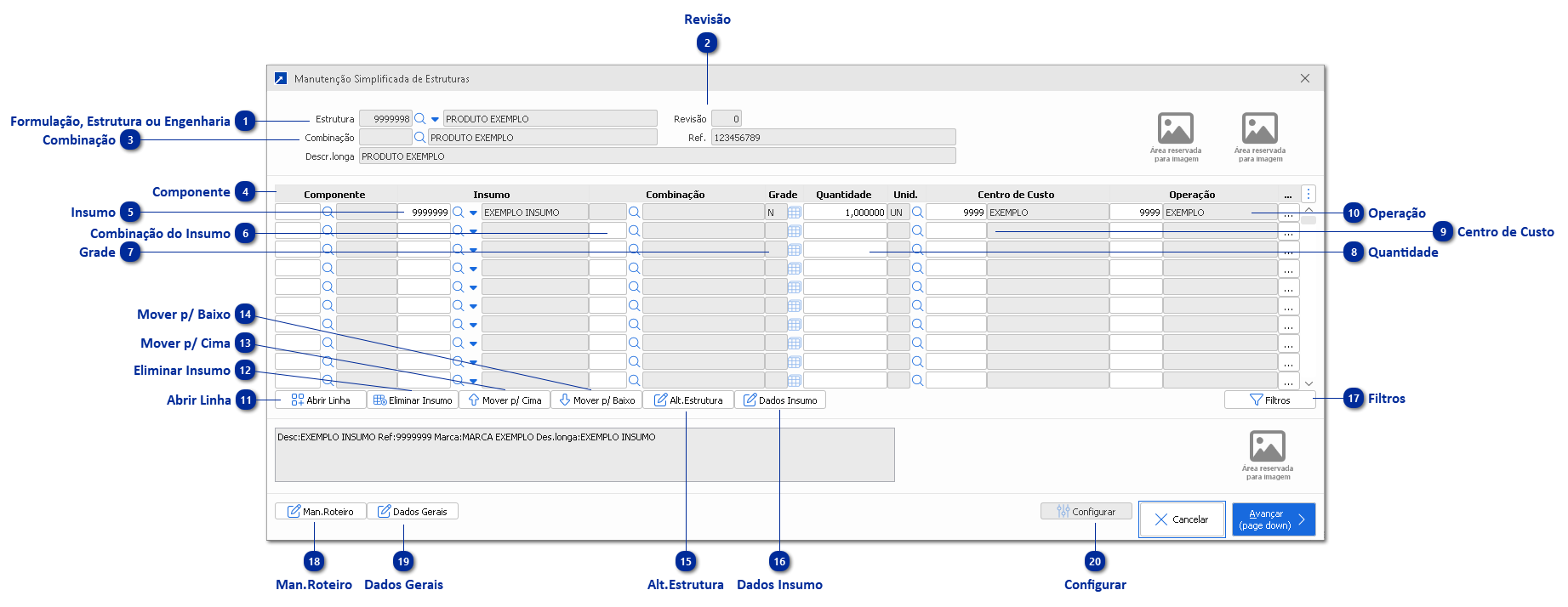Click first row ellipsis button after Operação
Image resolution: width=1568 pixels, height=607 pixels.
pos(1288,213)
